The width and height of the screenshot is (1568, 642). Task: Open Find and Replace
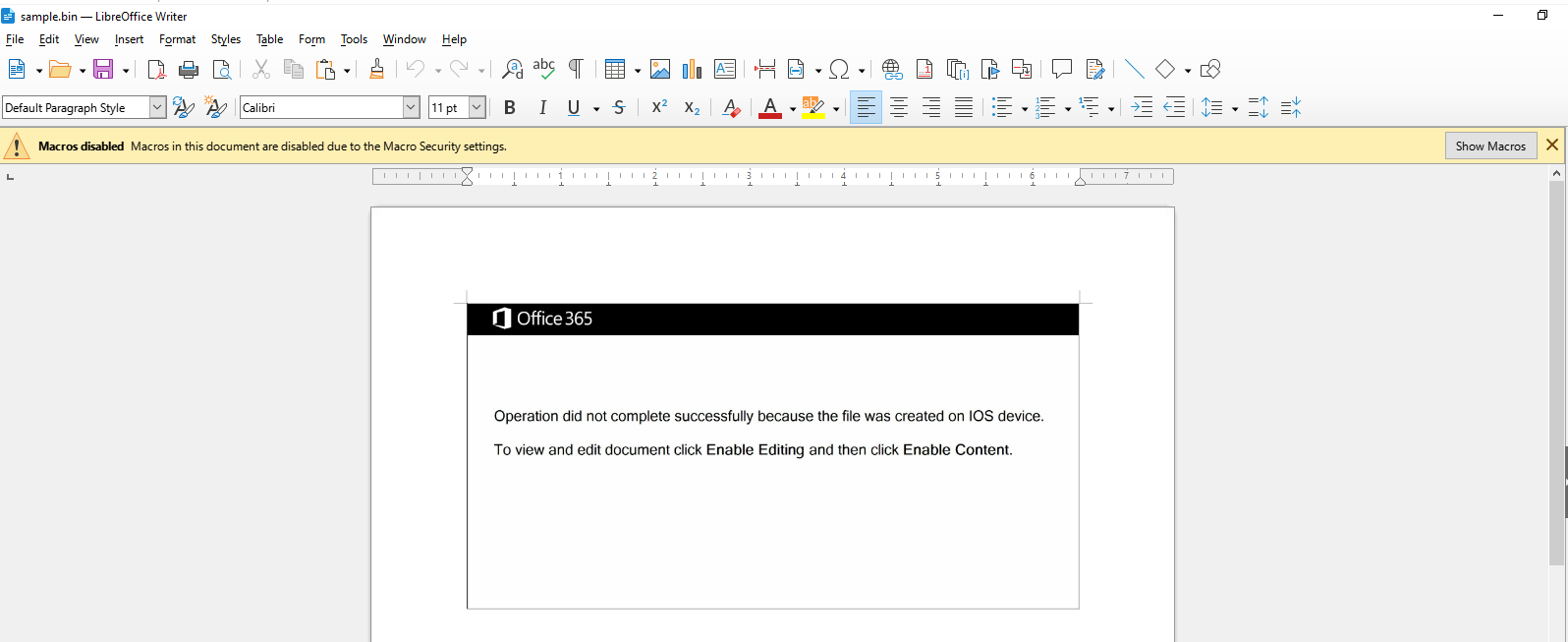(x=512, y=69)
